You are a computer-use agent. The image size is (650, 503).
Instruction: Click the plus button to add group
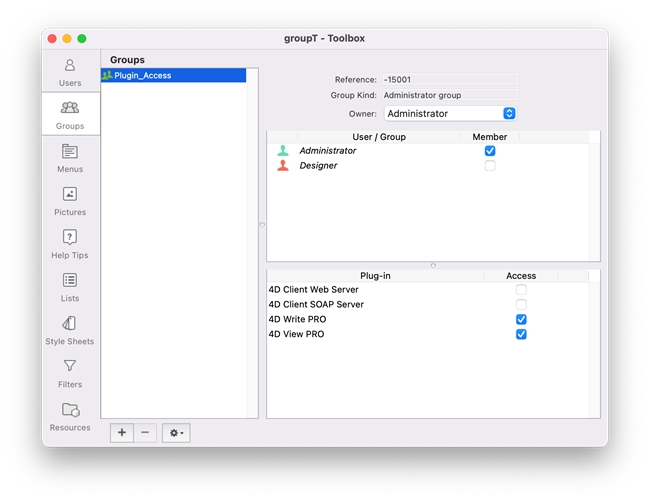click(x=122, y=433)
